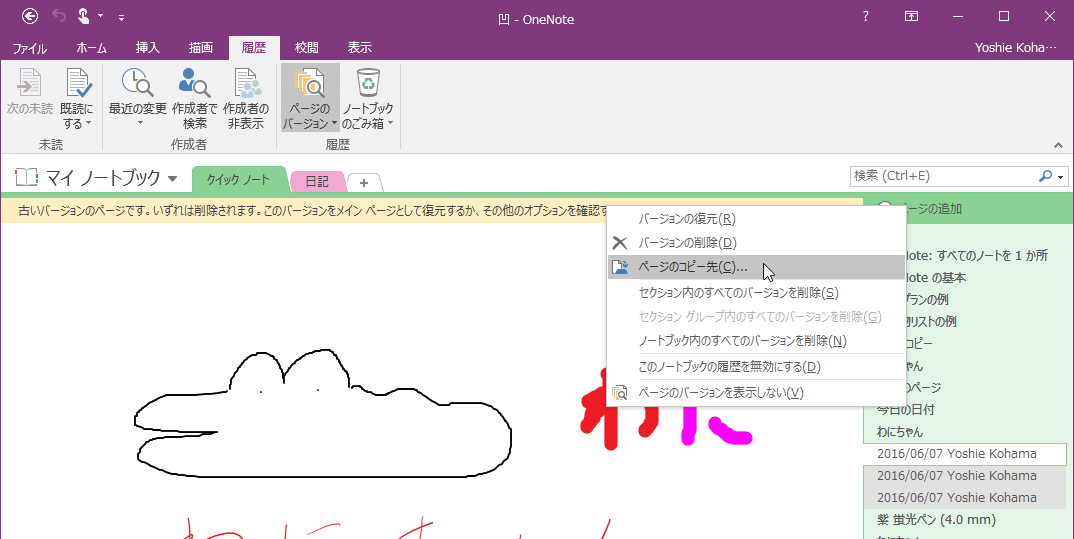
Task: Open the ファイル tab
Action: tap(29, 47)
